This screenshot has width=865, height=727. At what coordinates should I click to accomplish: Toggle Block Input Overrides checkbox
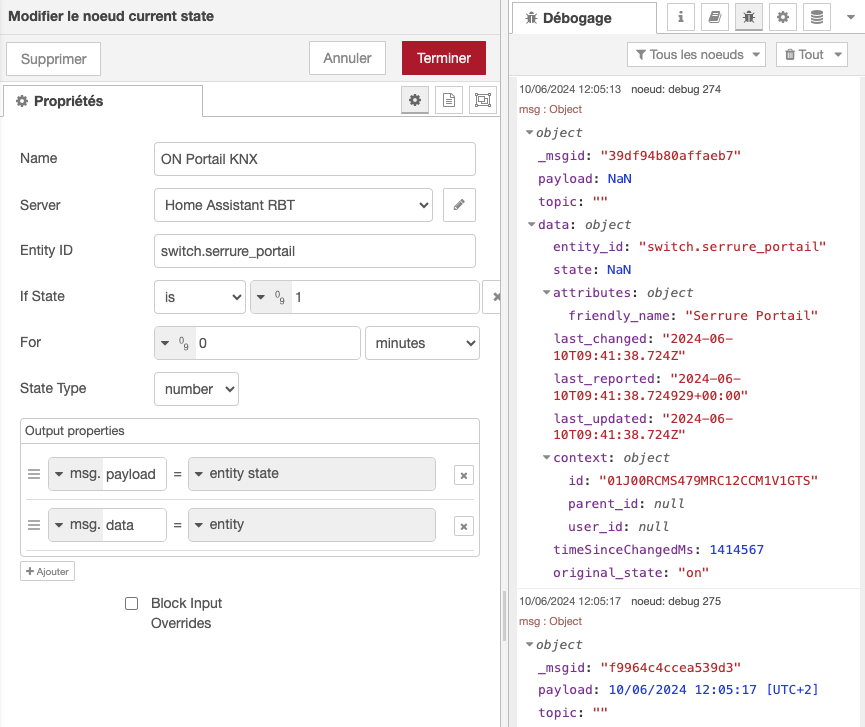[x=131, y=603]
